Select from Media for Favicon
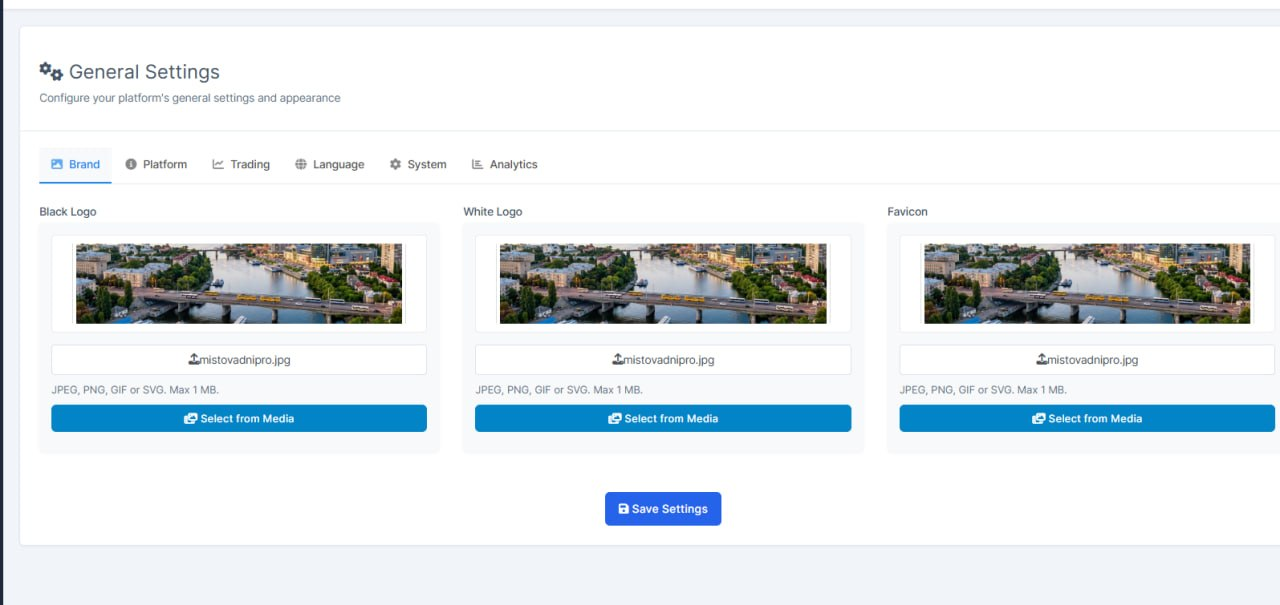The image size is (1280, 605). coord(1087,418)
